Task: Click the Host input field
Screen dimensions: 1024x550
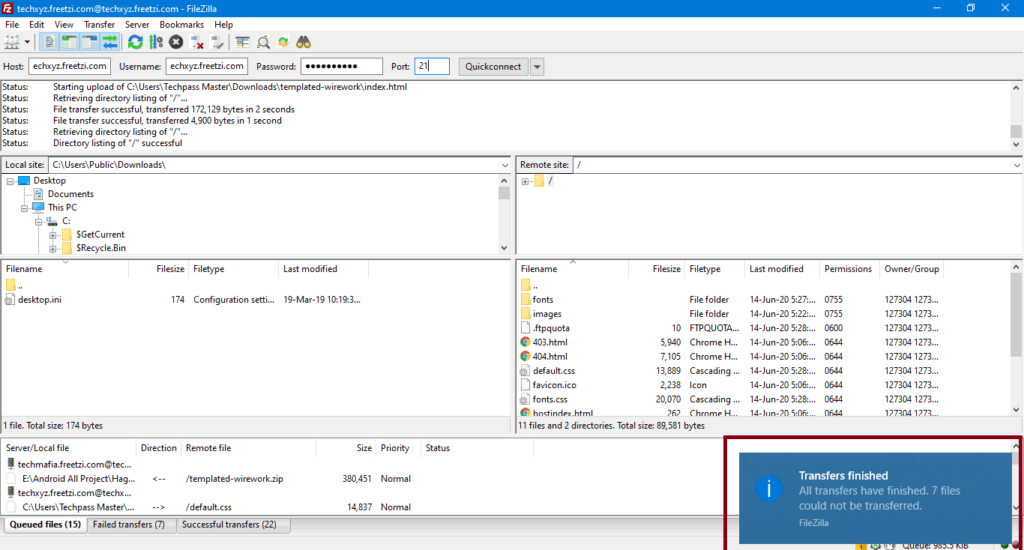Action: coord(69,66)
